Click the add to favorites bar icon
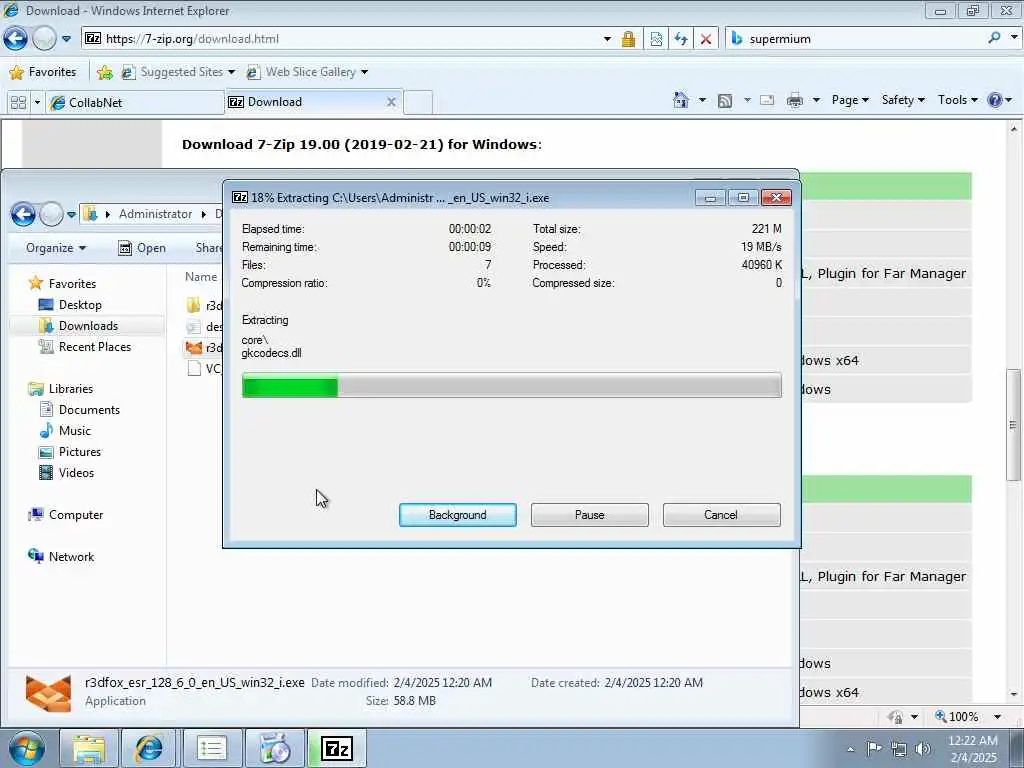 pyautogui.click(x=104, y=72)
